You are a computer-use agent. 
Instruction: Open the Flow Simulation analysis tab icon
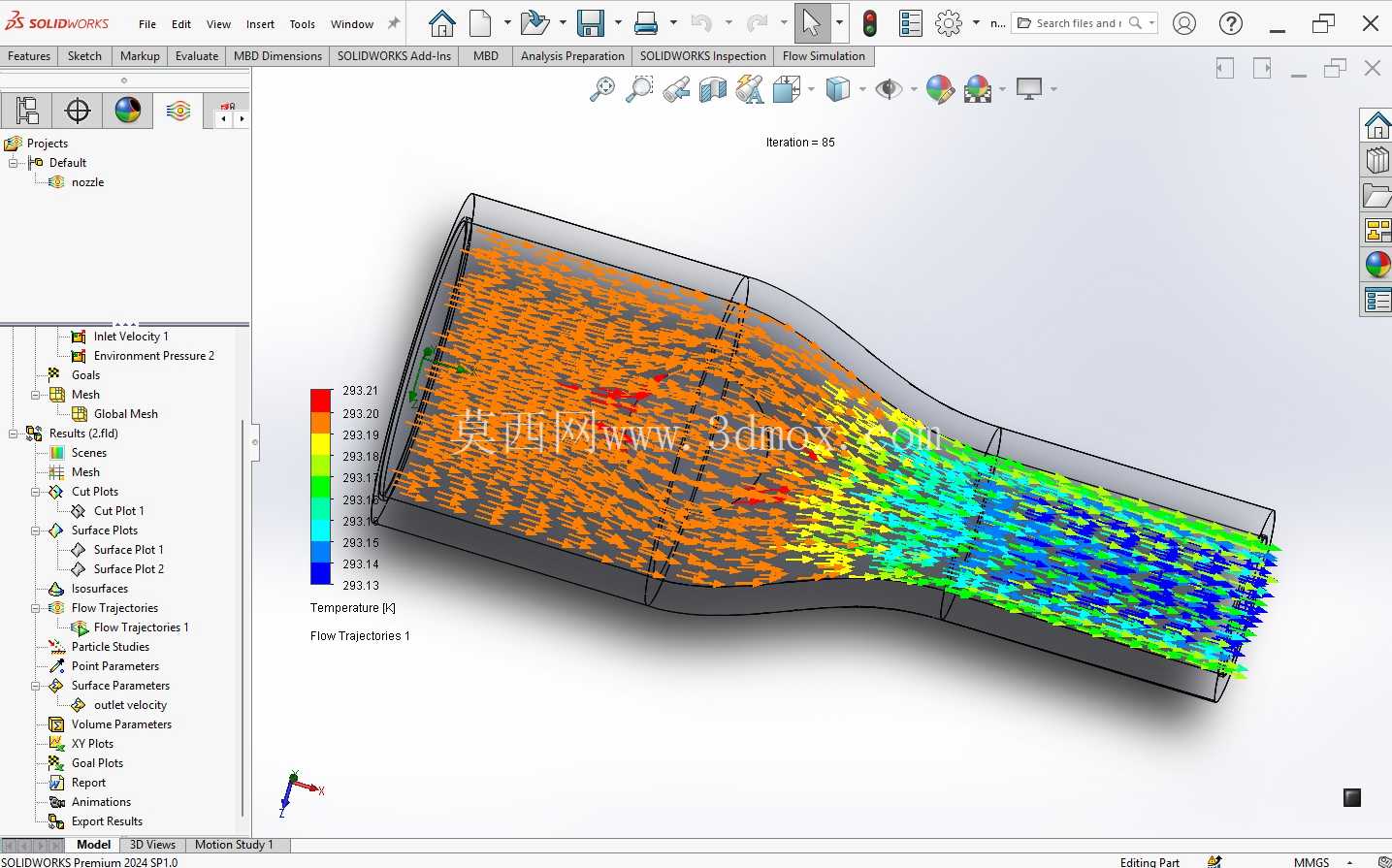pos(178,111)
